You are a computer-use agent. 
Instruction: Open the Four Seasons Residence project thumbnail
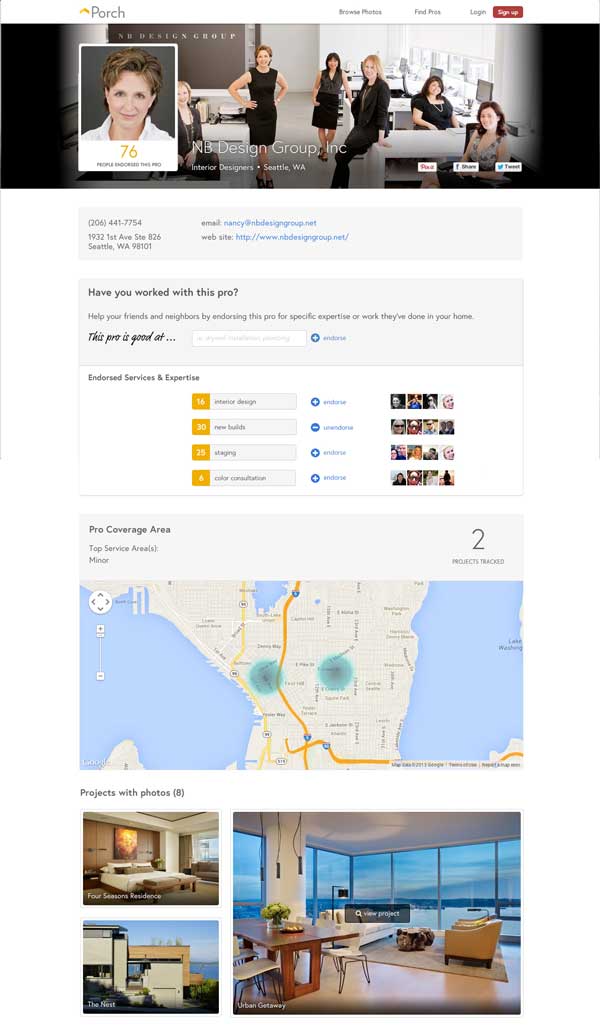click(x=150, y=858)
